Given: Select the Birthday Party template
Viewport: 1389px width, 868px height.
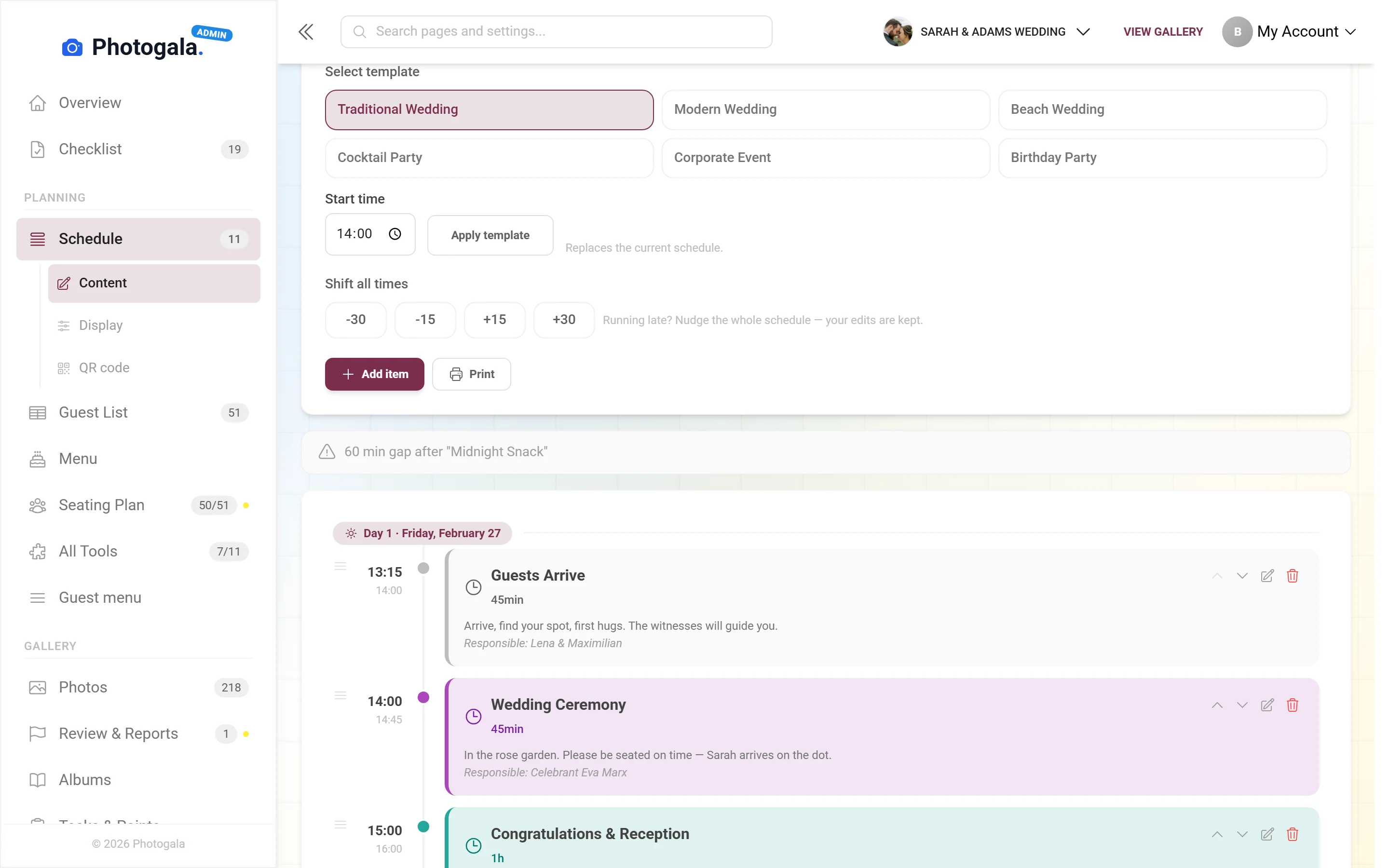Looking at the screenshot, I should (1162, 158).
